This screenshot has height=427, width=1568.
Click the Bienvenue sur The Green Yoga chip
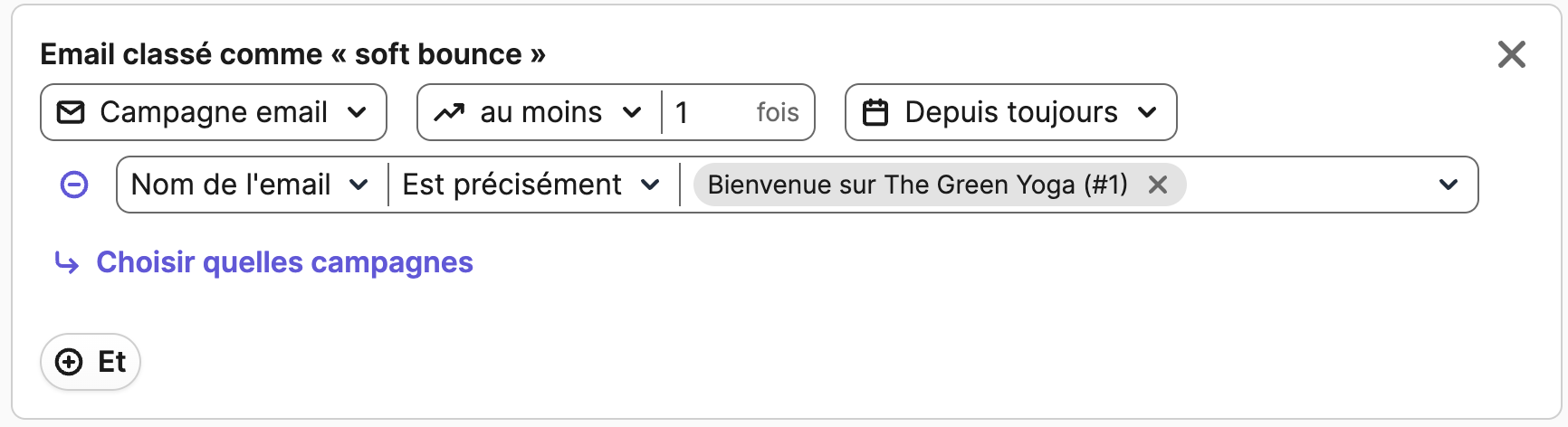(x=917, y=185)
